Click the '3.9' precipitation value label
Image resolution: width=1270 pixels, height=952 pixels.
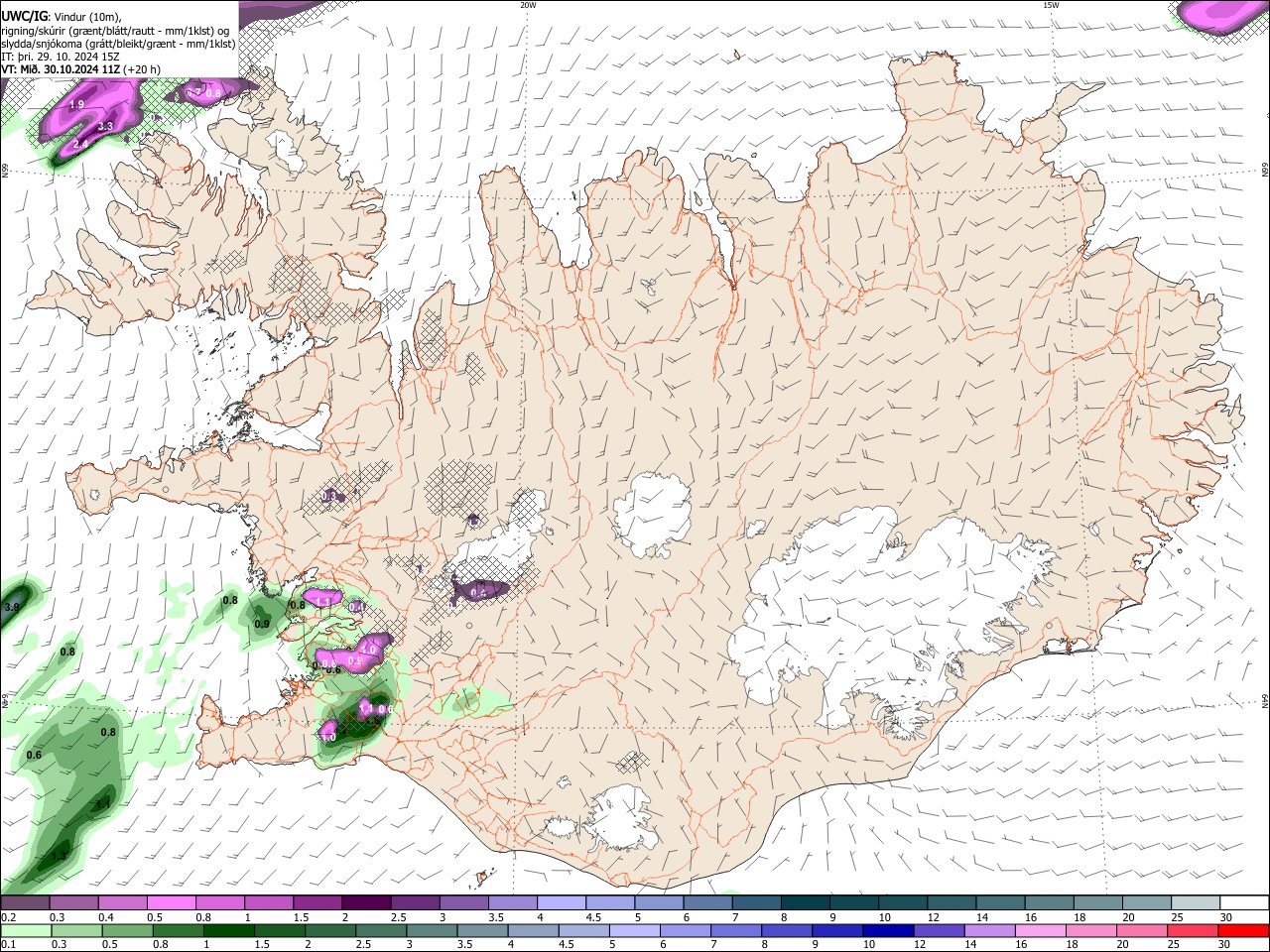pyautogui.click(x=12, y=607)
